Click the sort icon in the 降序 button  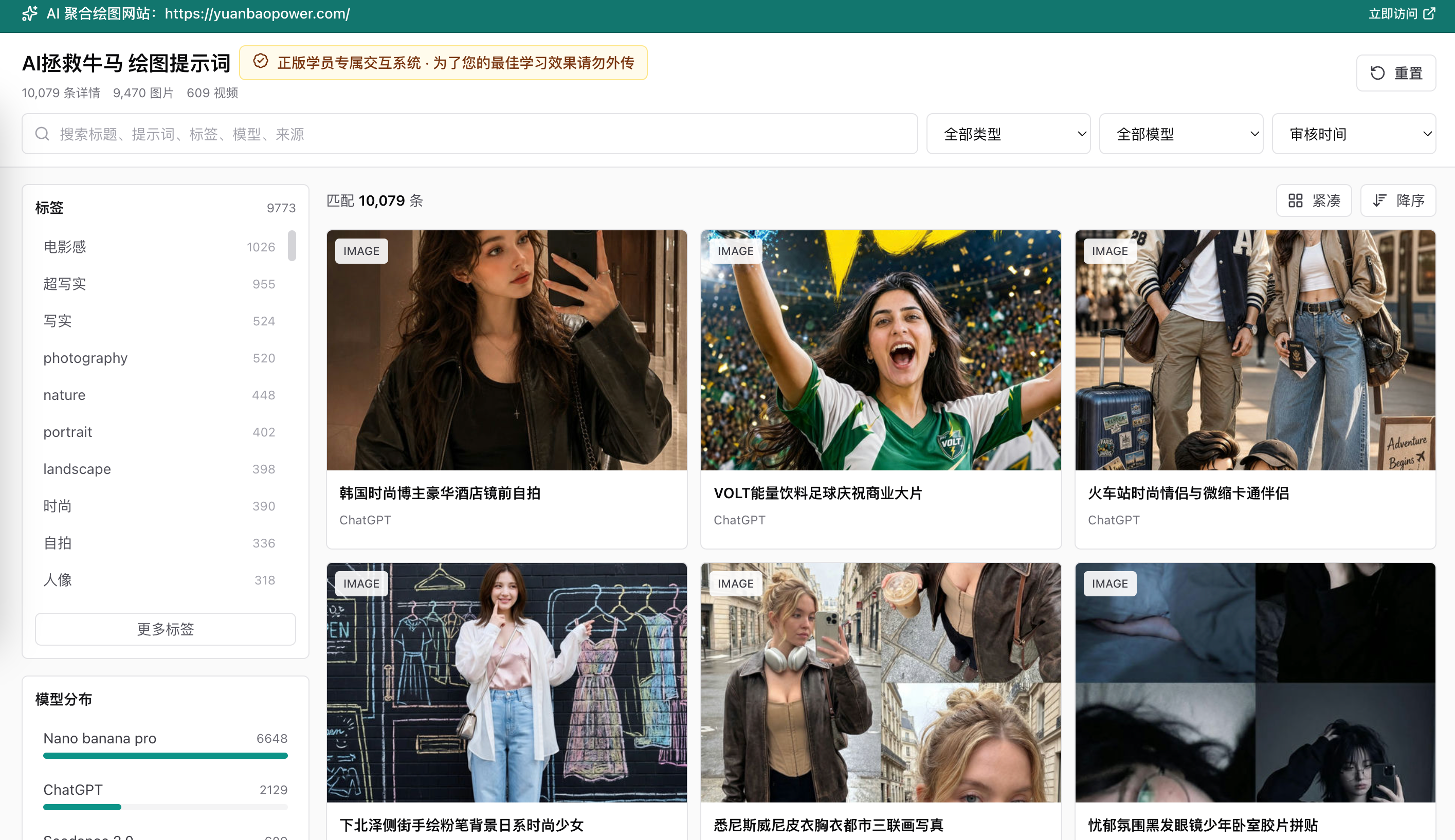tap(1379, 200)
